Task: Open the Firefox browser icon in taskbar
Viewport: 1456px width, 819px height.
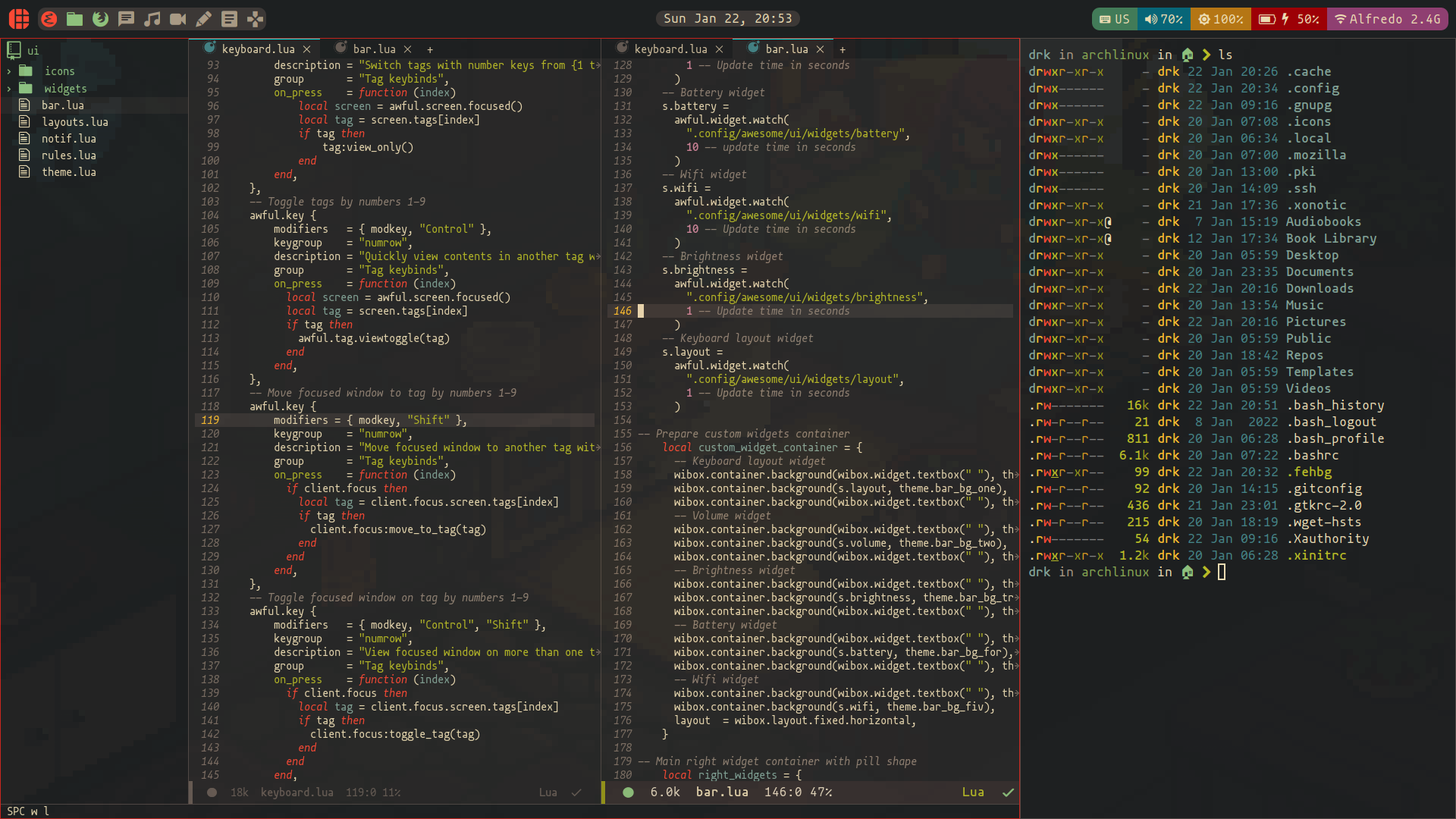Action: (99, 18)
